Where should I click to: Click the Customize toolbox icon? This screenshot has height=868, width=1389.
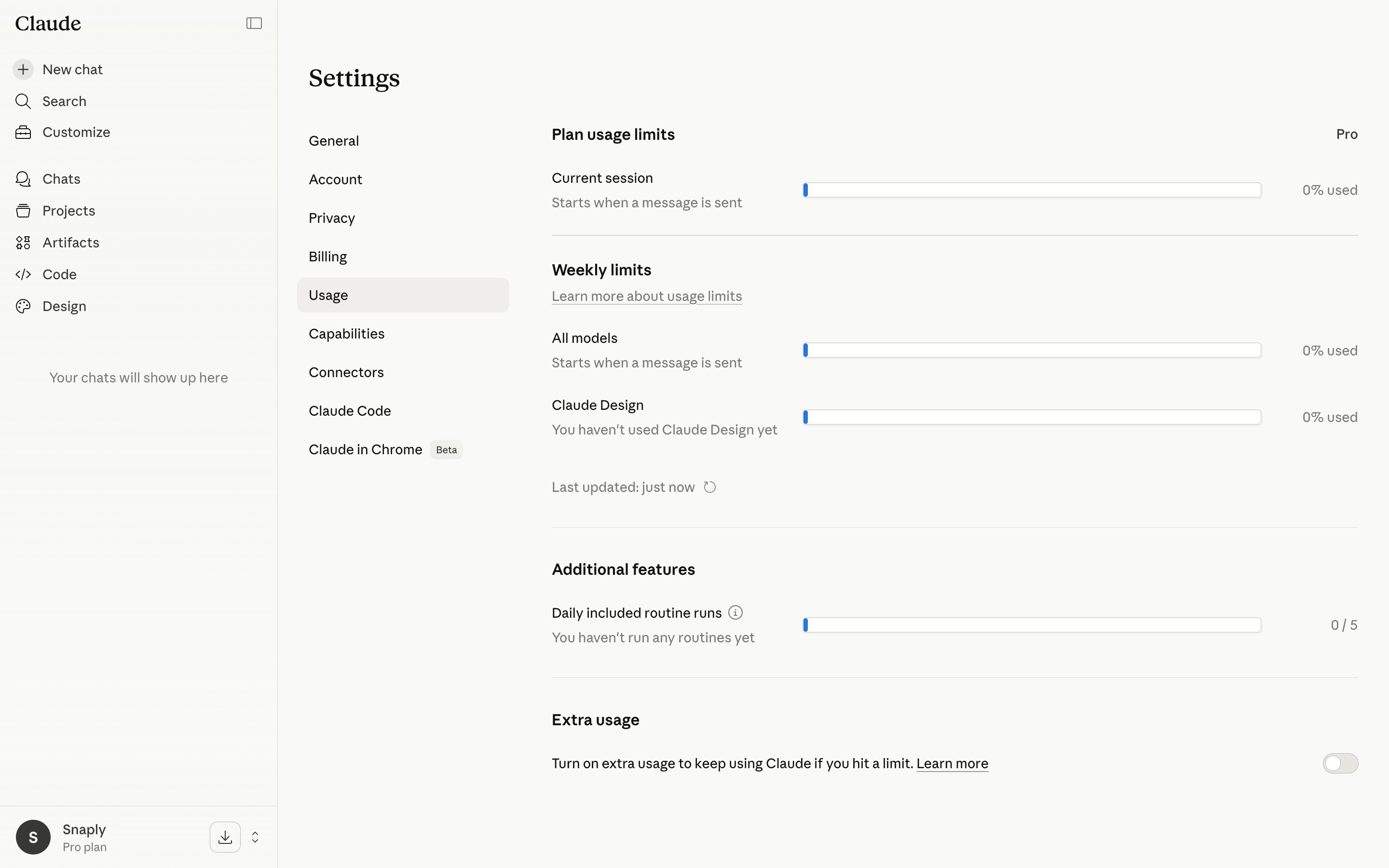pyautogui.click(x=23, y=132)
